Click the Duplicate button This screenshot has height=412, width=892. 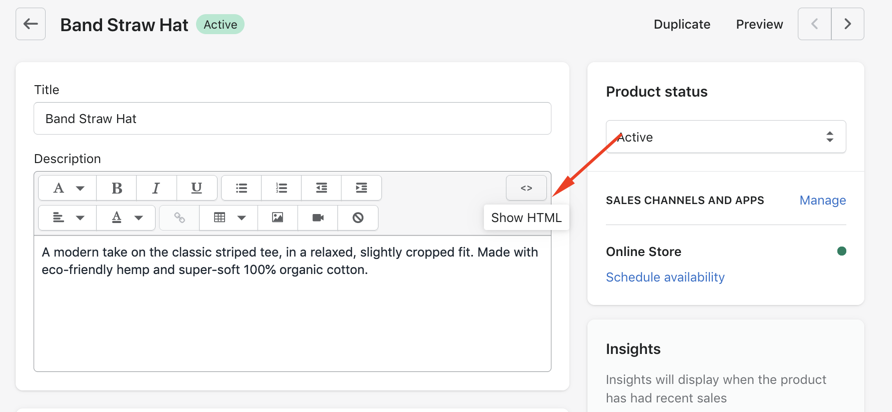pos(682,24)
